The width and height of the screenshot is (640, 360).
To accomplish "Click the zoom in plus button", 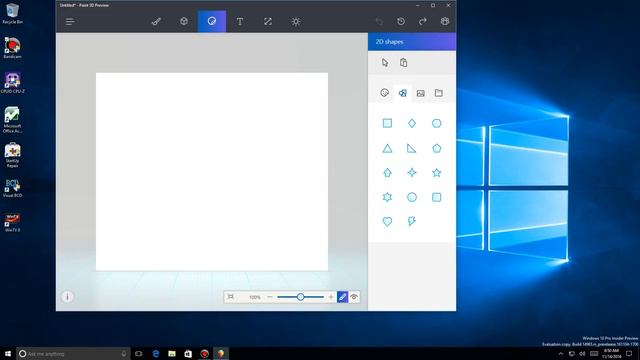I will tap(331, 297).
